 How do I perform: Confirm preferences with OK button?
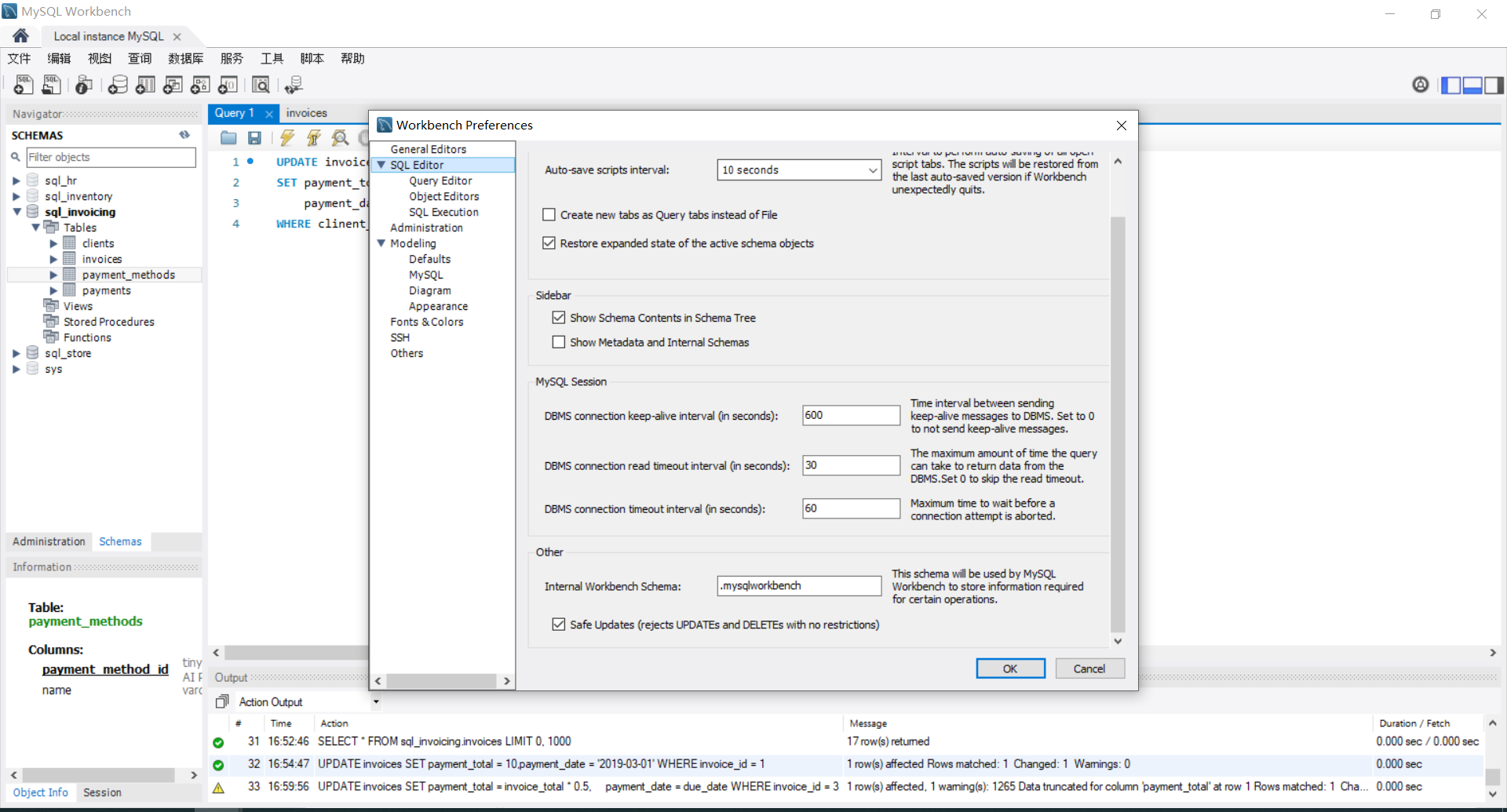pos(1010,668)
